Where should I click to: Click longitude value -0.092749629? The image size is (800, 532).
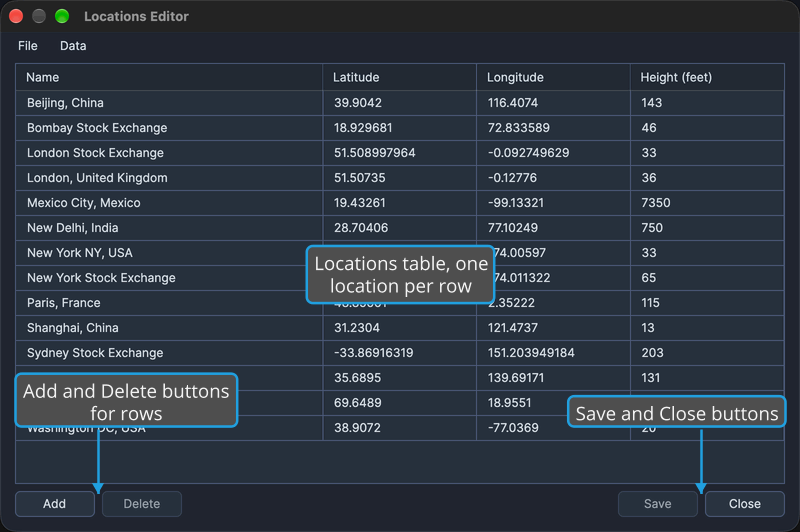click(554, 153)
